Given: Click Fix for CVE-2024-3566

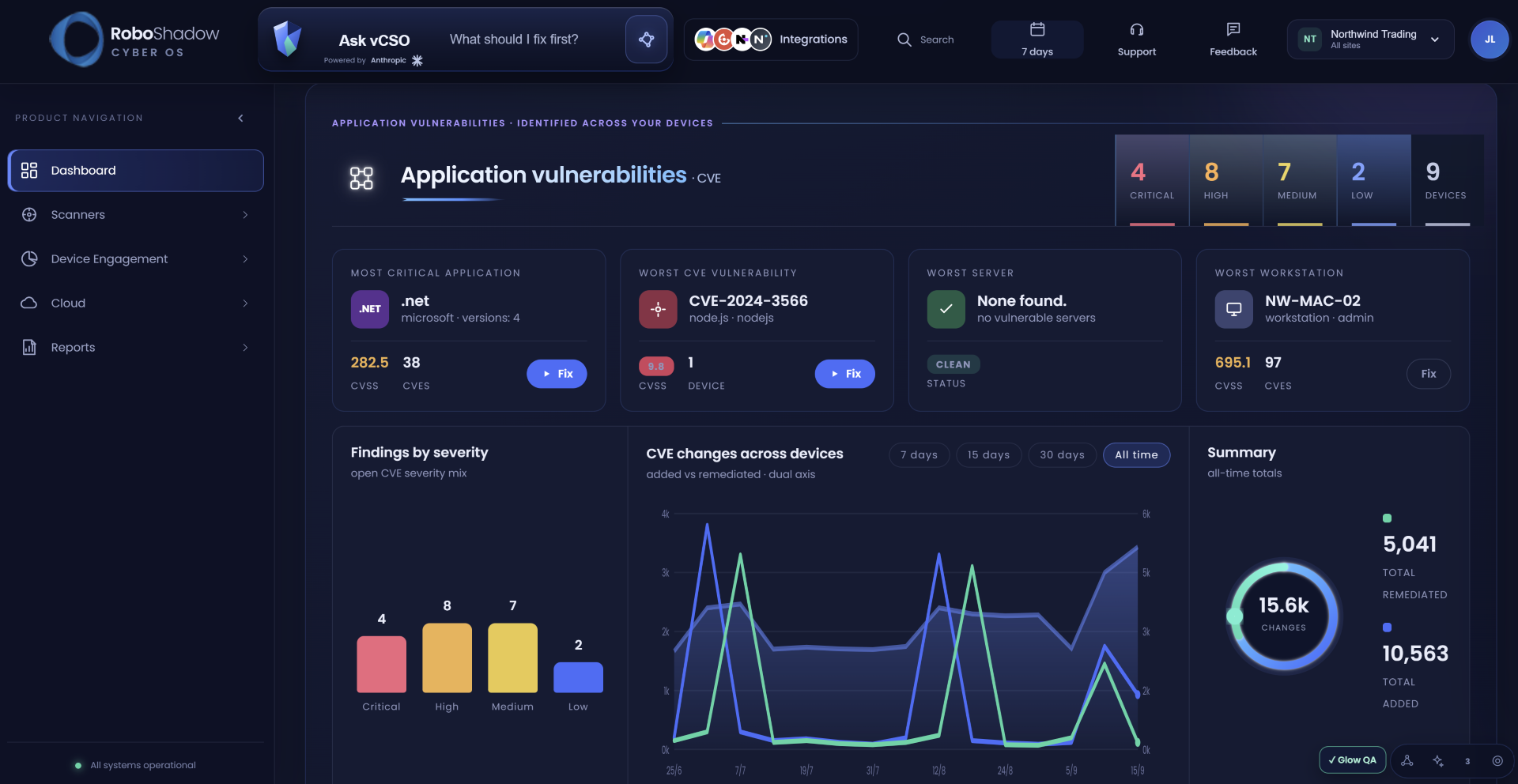Looking at the screenshot, I should point(844,374).
